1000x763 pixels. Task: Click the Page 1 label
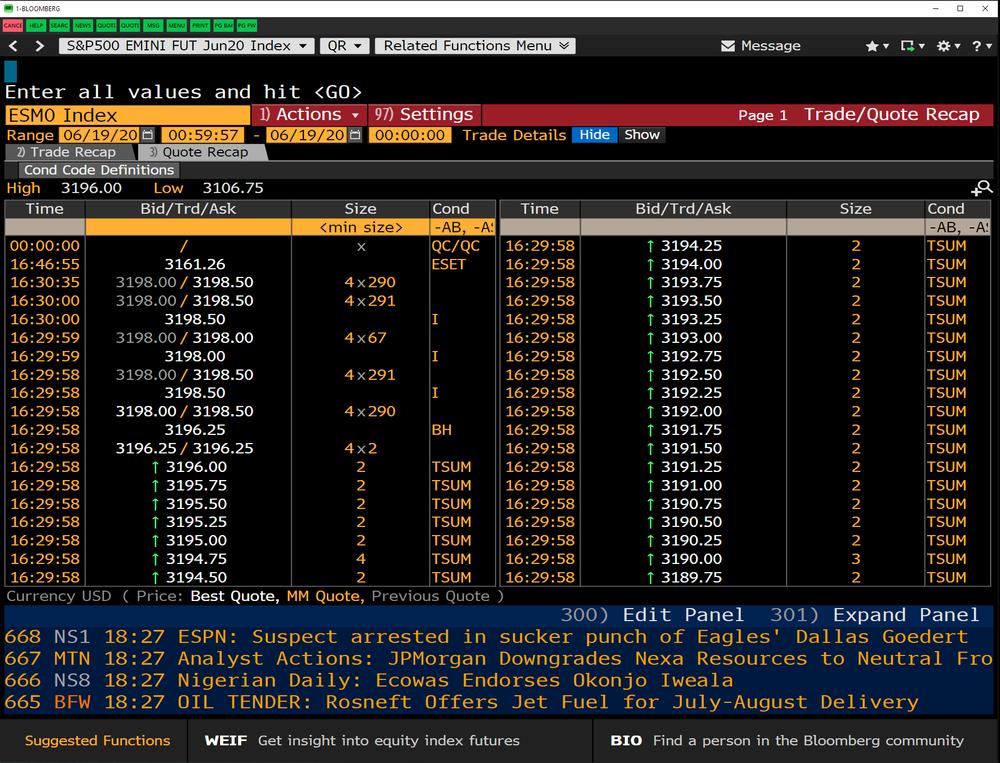[x=763, y=115]
